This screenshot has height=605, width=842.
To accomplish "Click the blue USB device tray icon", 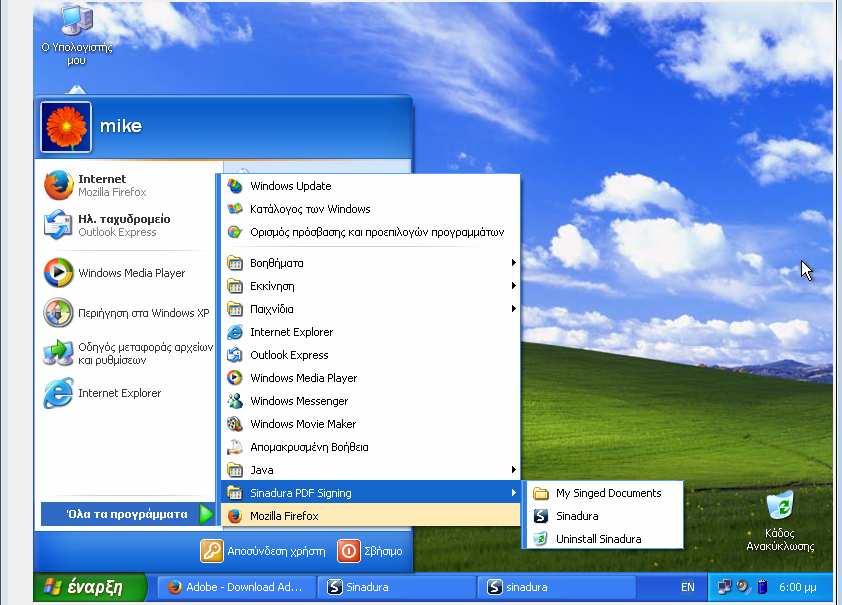I will click(762, 587).
